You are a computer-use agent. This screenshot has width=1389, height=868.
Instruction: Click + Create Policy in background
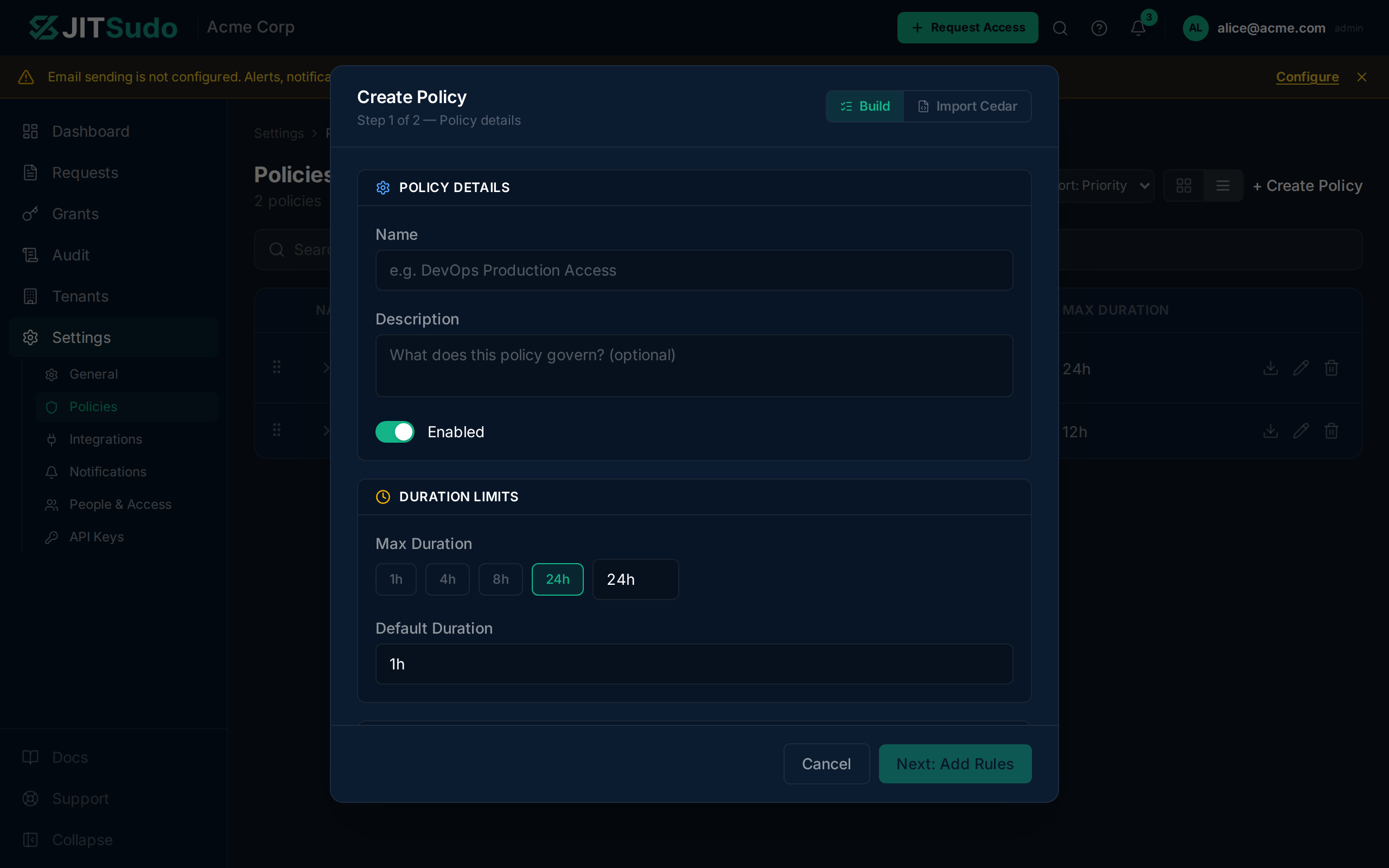pyautogui.click(x=1307, y=186)
